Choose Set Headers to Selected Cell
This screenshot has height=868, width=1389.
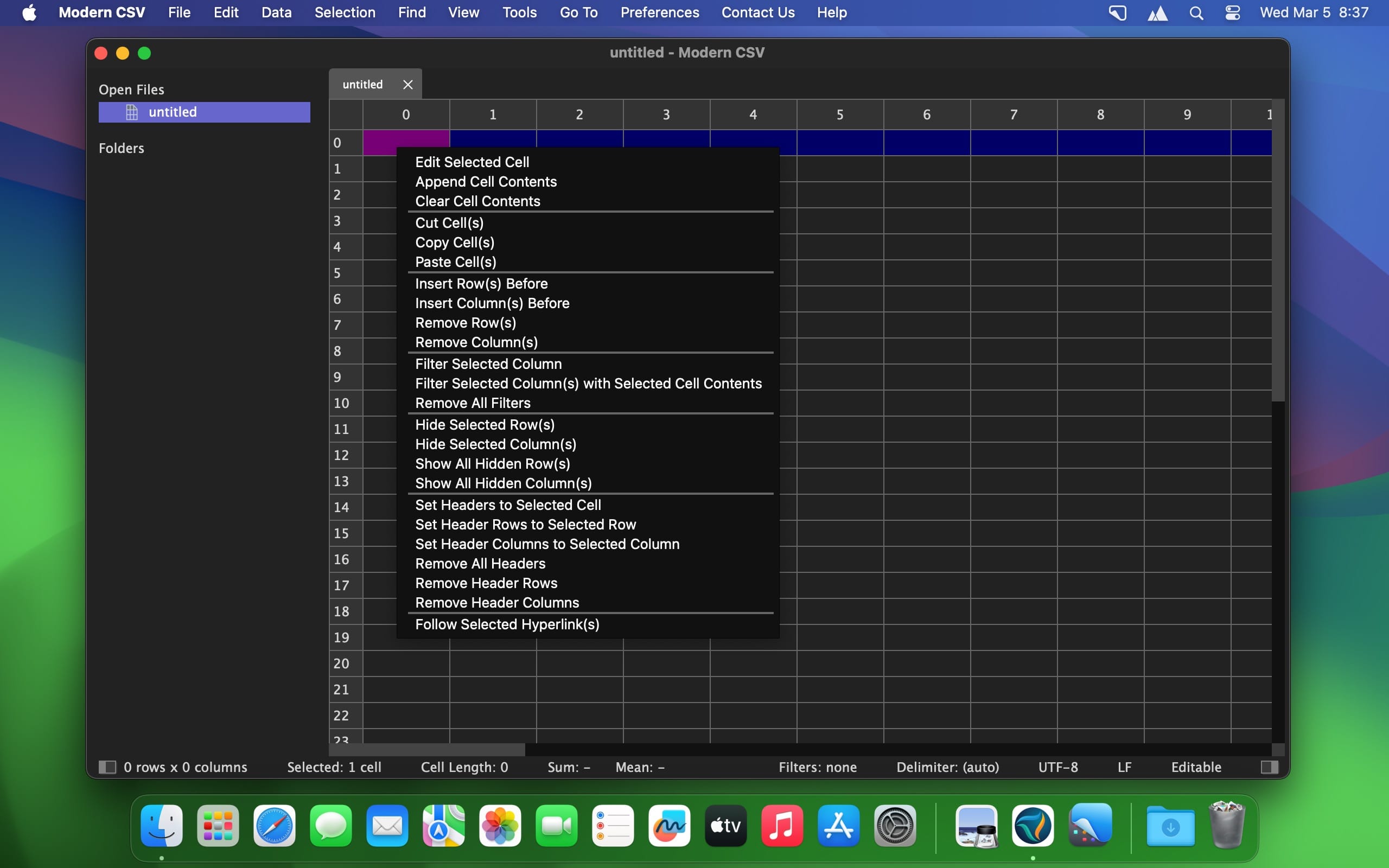(x=508, y=505)
